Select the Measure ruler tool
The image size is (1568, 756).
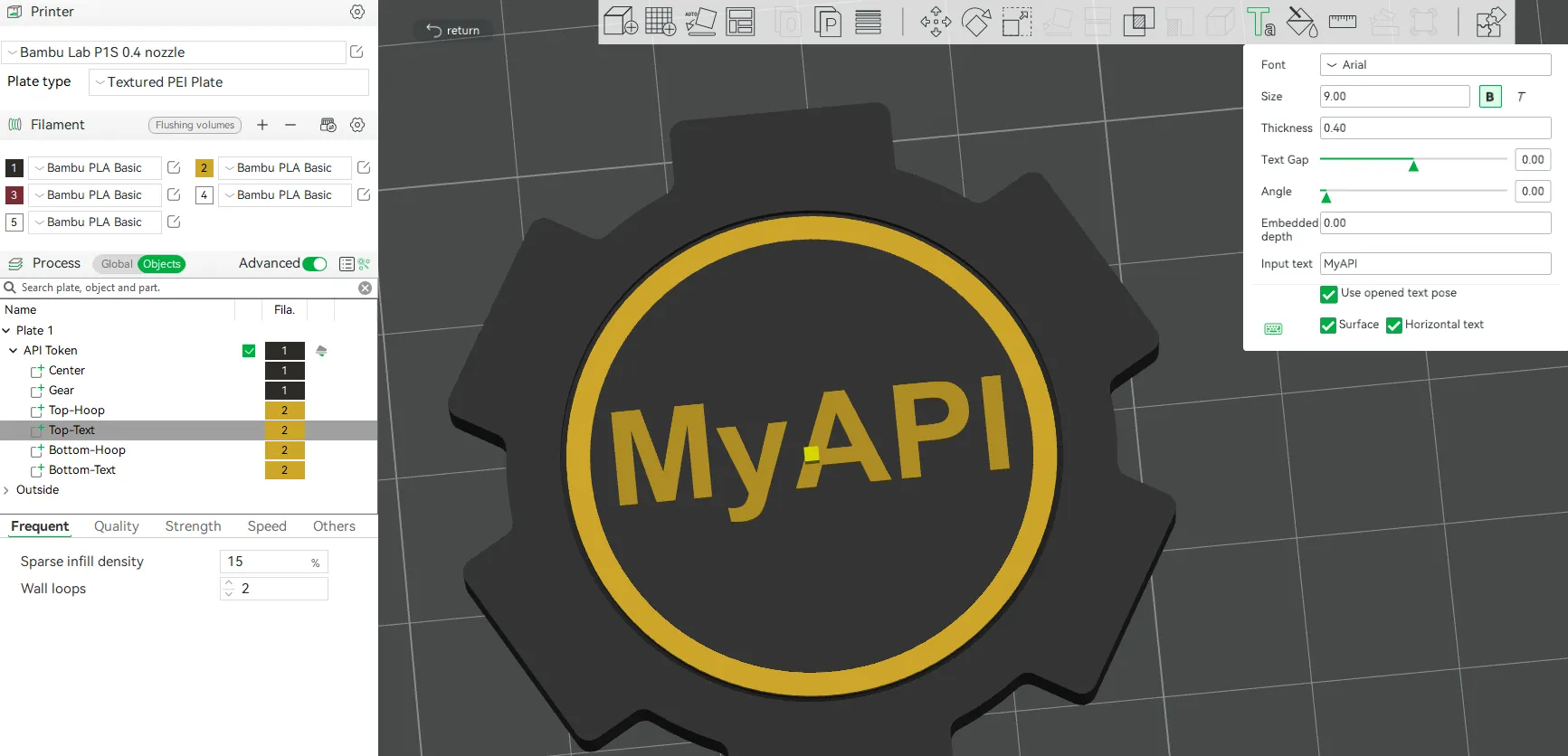pos(1342,22)
